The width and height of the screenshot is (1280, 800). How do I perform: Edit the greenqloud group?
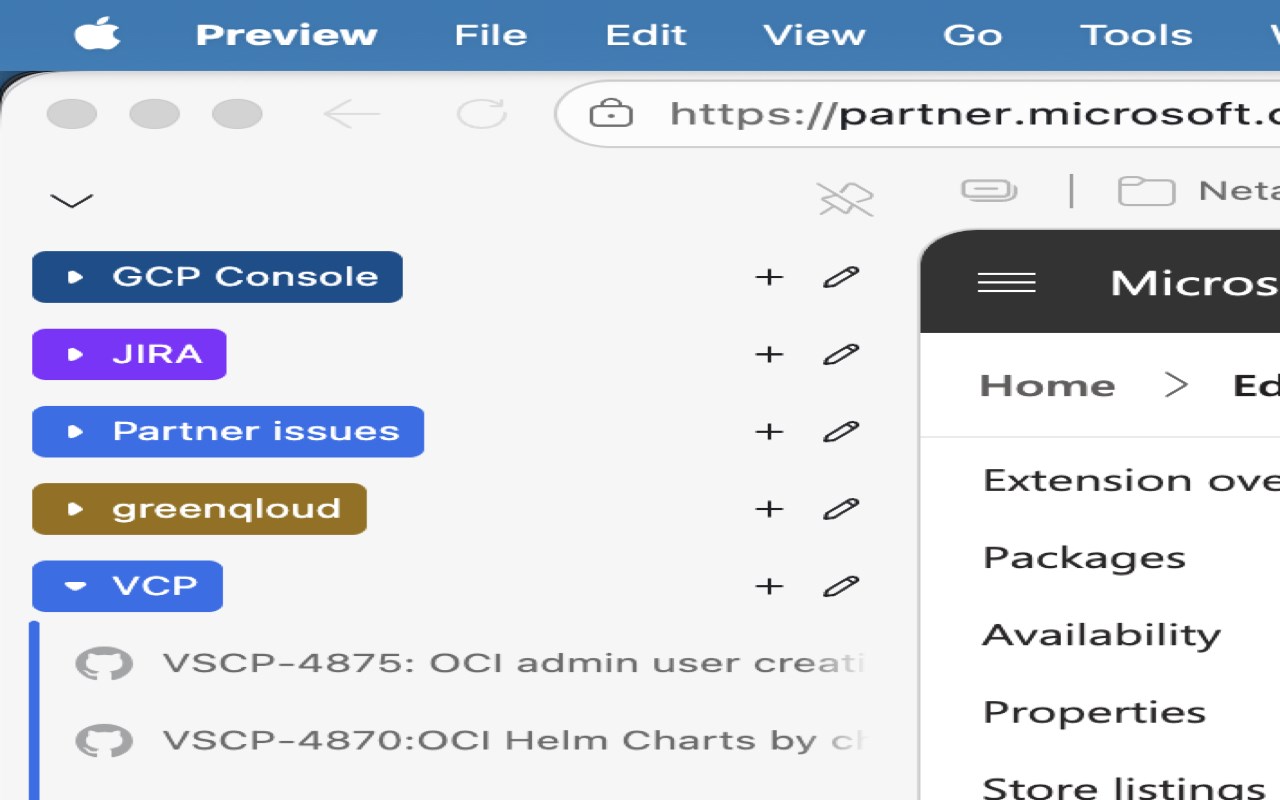[x=841, y=509]
